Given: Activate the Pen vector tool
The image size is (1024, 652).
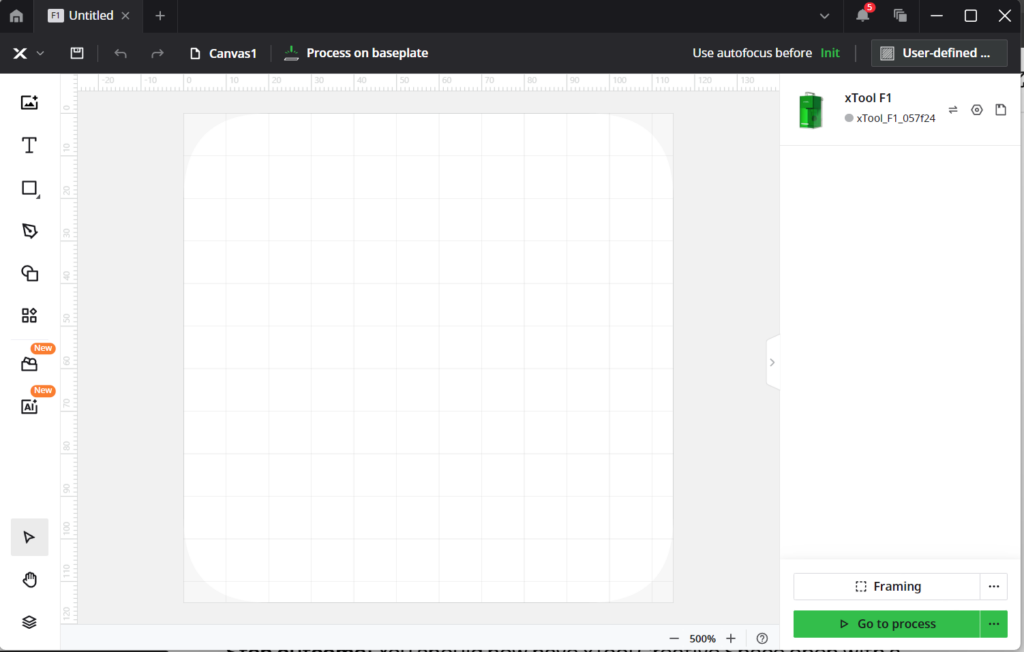Looking at the screenshot, I should (29, 231).
